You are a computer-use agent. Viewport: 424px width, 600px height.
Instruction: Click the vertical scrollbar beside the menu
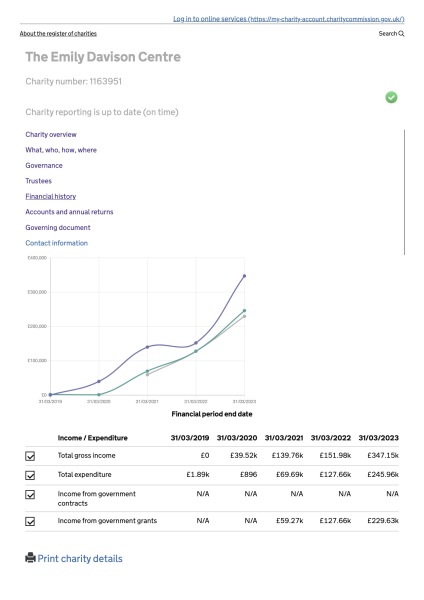point(404,192)
